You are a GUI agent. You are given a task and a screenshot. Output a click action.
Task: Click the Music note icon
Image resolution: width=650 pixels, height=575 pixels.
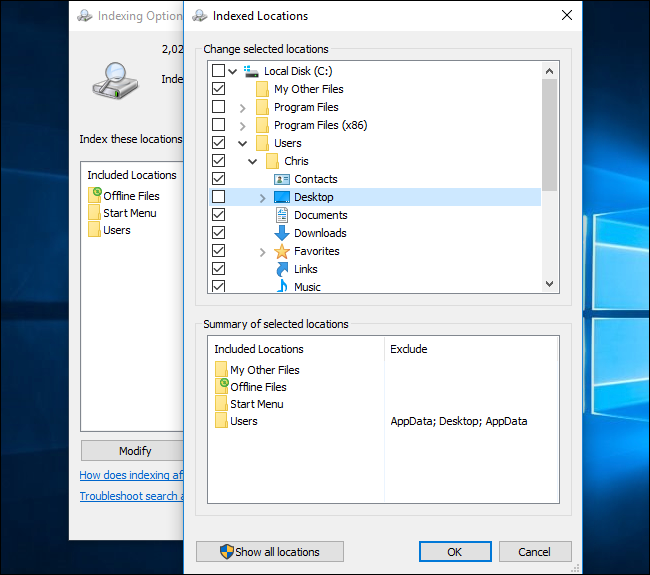(282, 286)
